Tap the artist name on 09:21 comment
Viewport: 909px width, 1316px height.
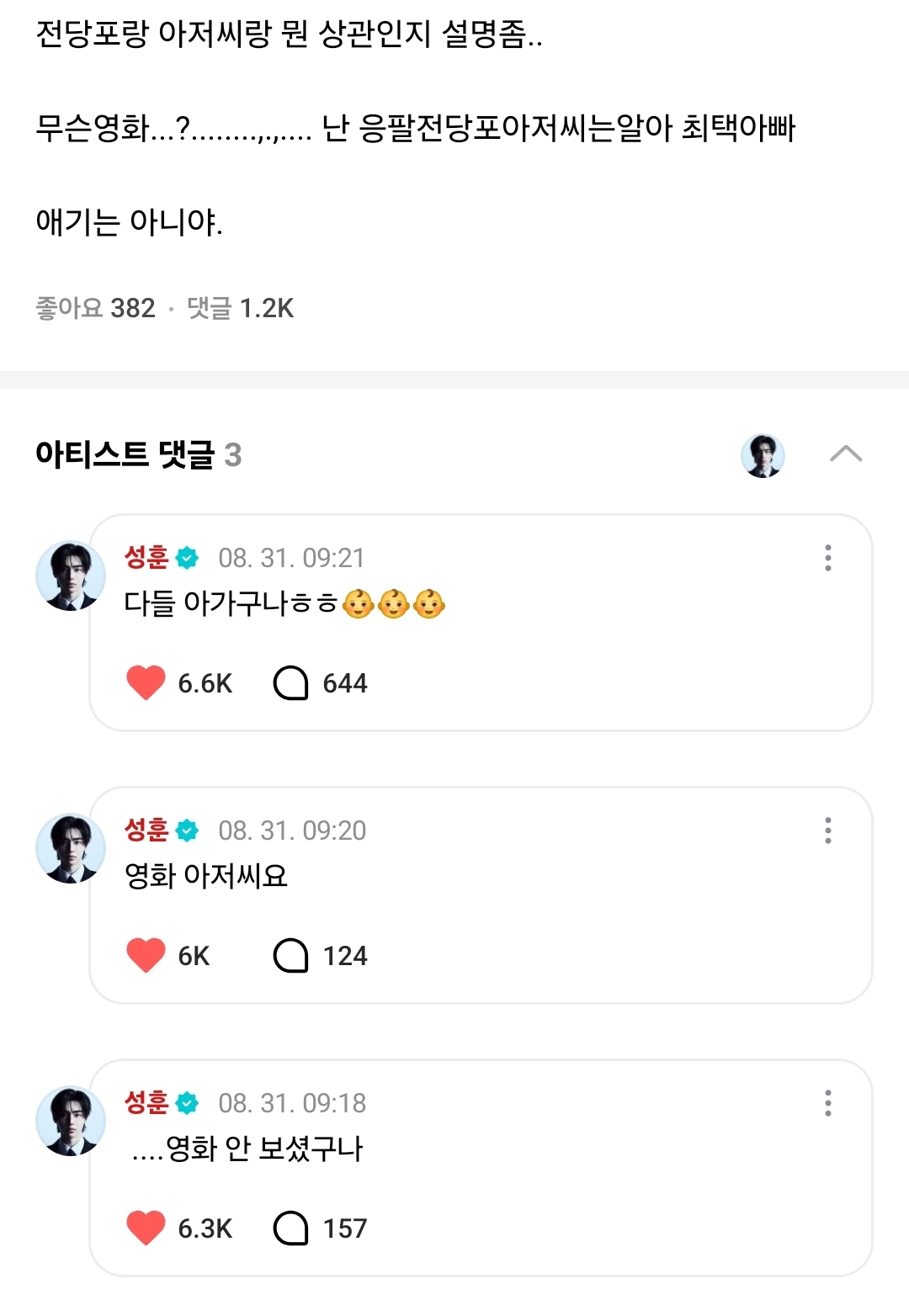[x=146, y=557]
